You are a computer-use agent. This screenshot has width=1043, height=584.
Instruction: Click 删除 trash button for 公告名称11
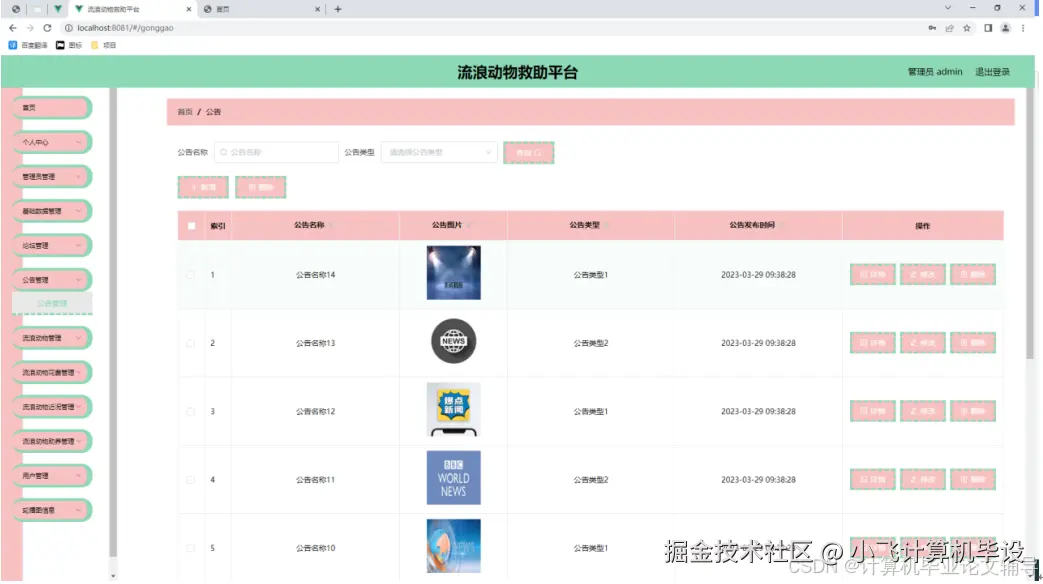[x=972, y=480]
